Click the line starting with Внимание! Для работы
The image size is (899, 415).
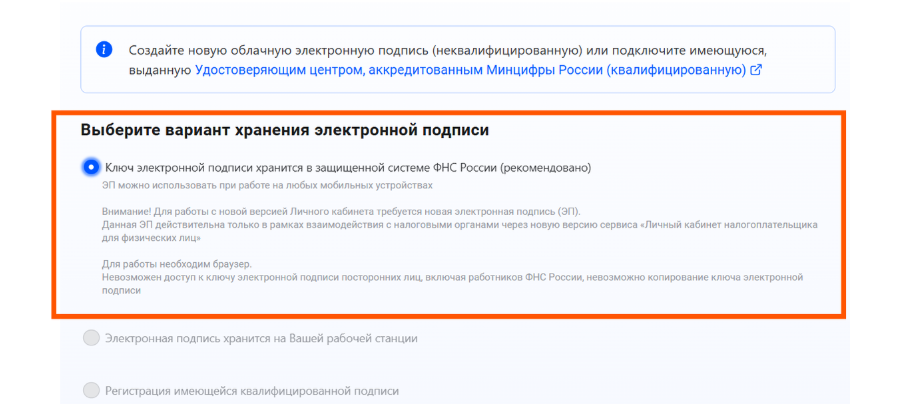point(342,210)
